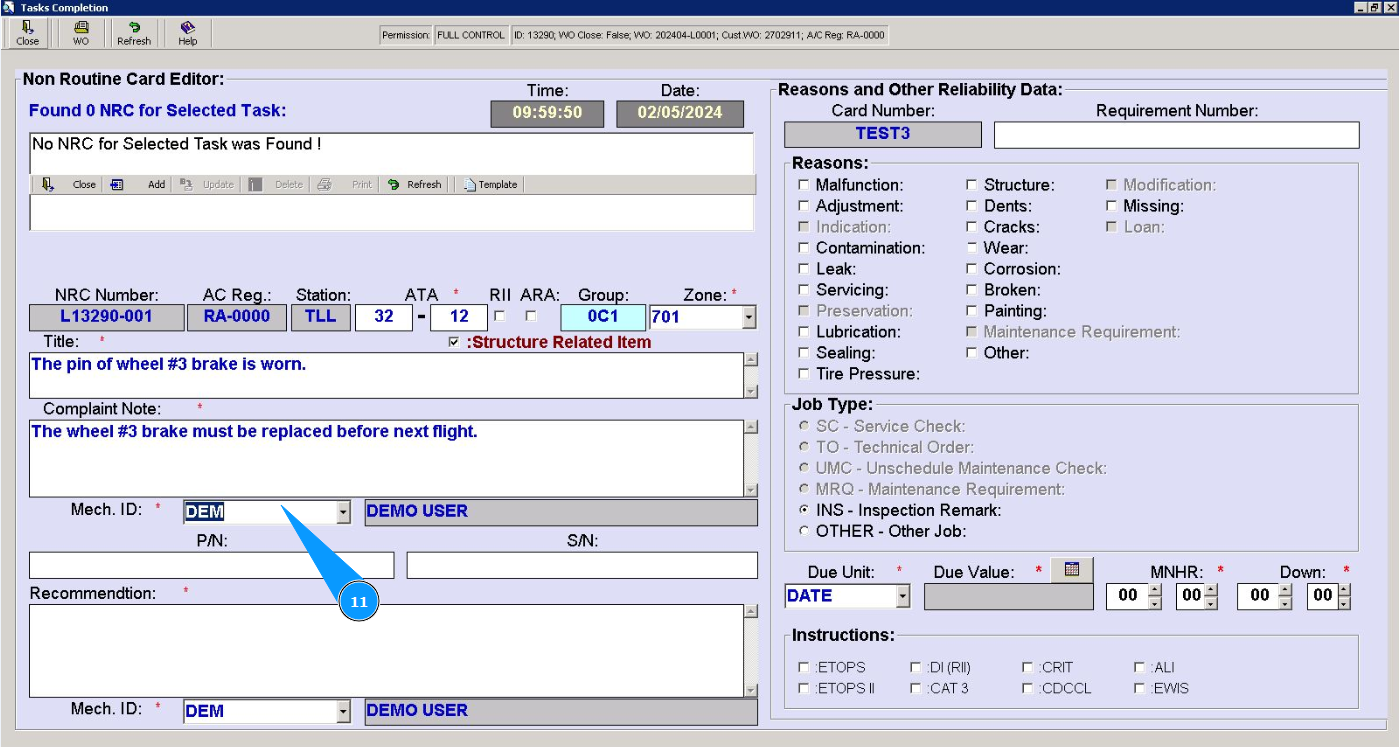Image resolution: width=1399 pixels, height=747 pixels.
Task: Expand the Zone dropdown
Action: (749, 318)
